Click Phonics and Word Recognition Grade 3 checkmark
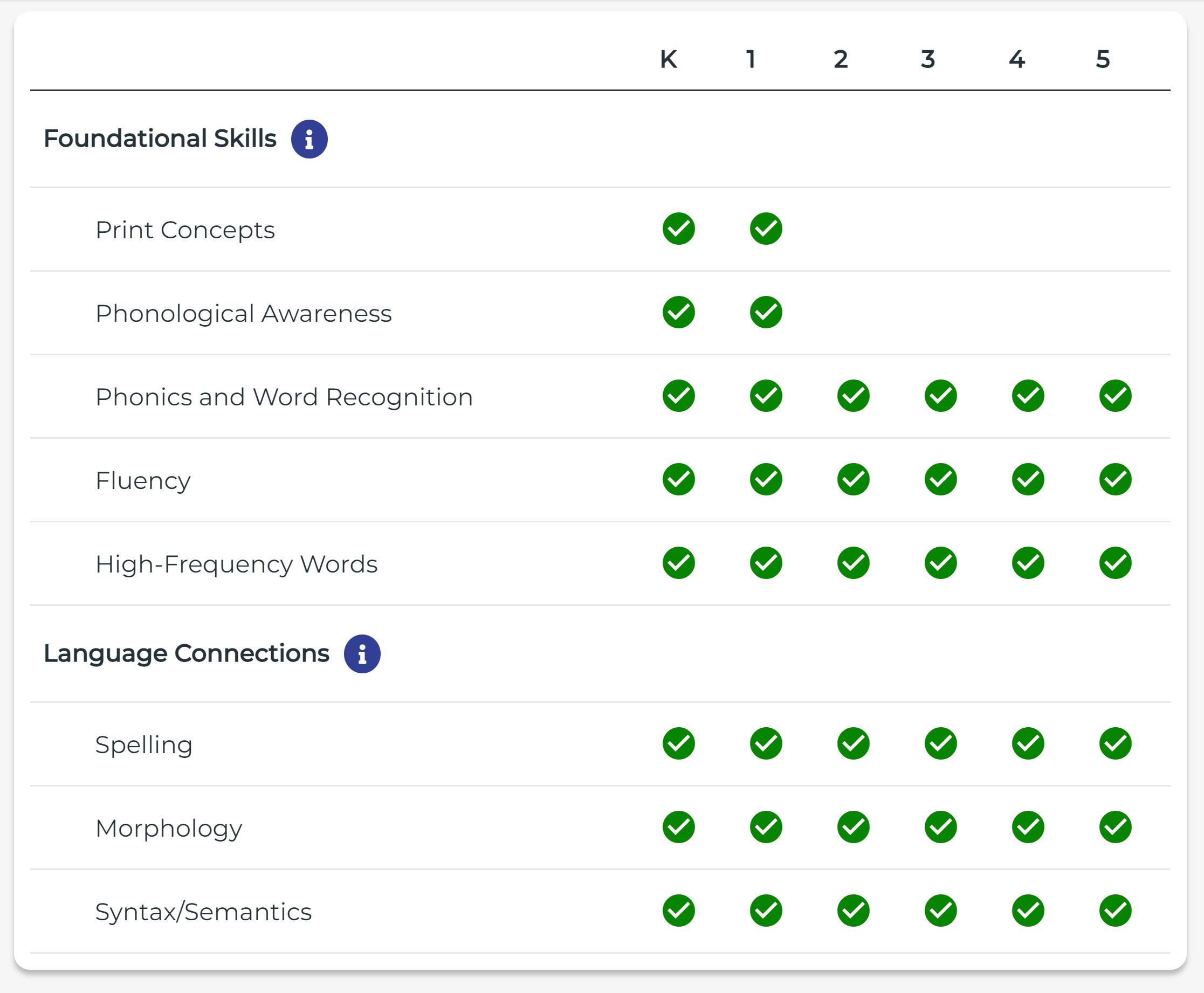Viewport: 1204px width, 993px height. [940, 396]
